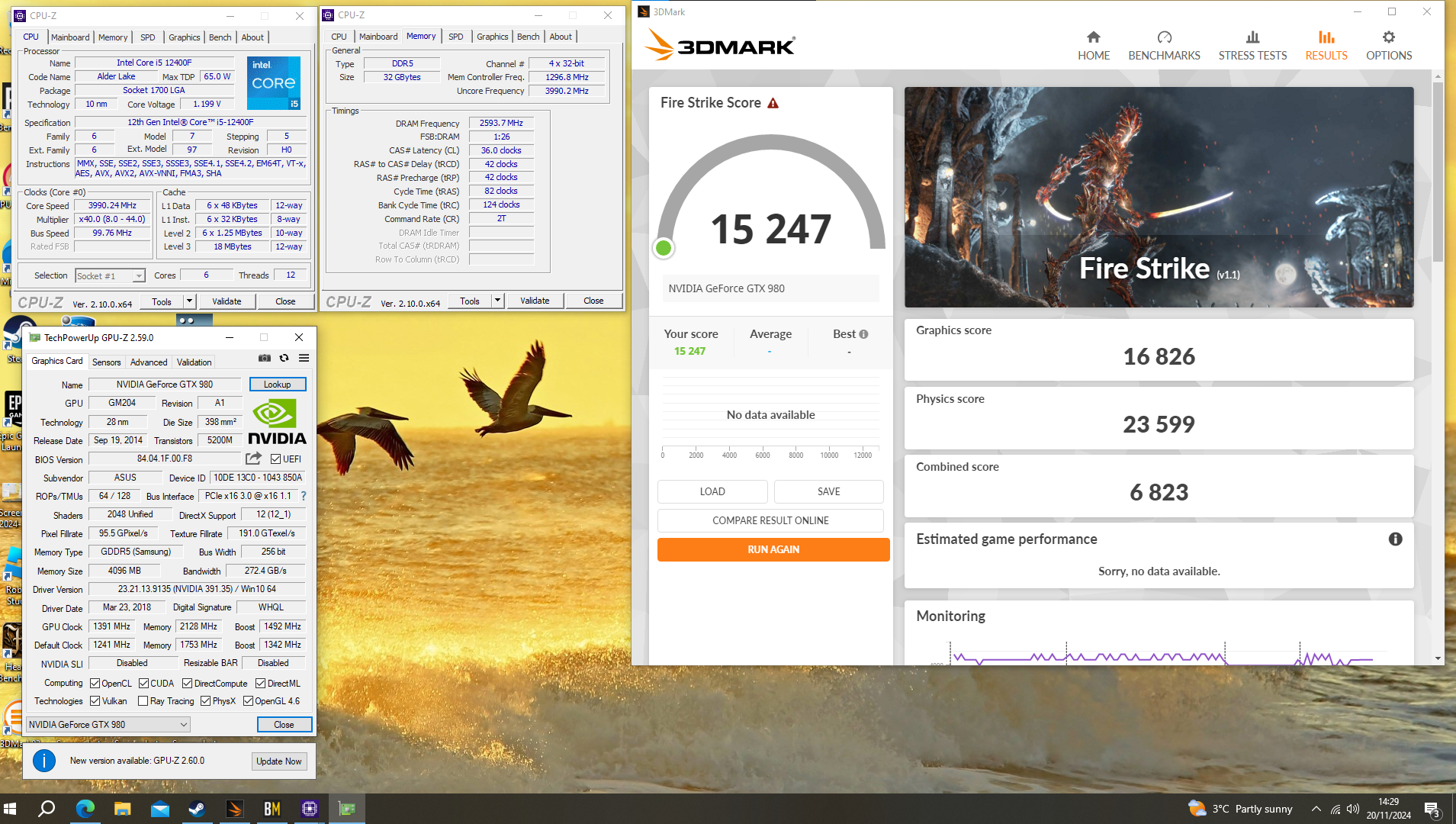Open the 3DMark HOME section
Image resolution: width=1456 pixels, height=824 pixels.
tap(1093, 46)
